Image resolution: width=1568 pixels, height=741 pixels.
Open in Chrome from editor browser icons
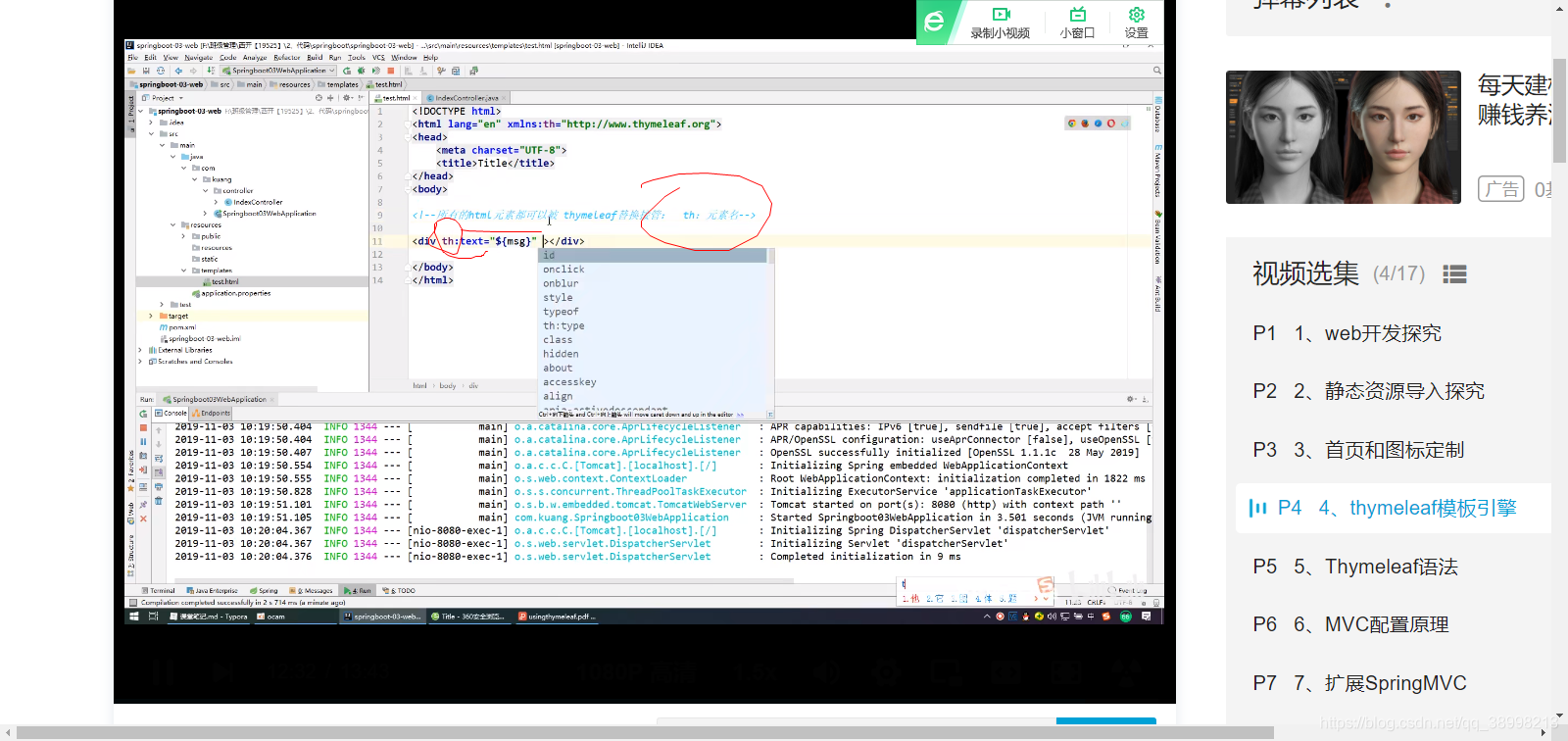tap(1072, 123)
